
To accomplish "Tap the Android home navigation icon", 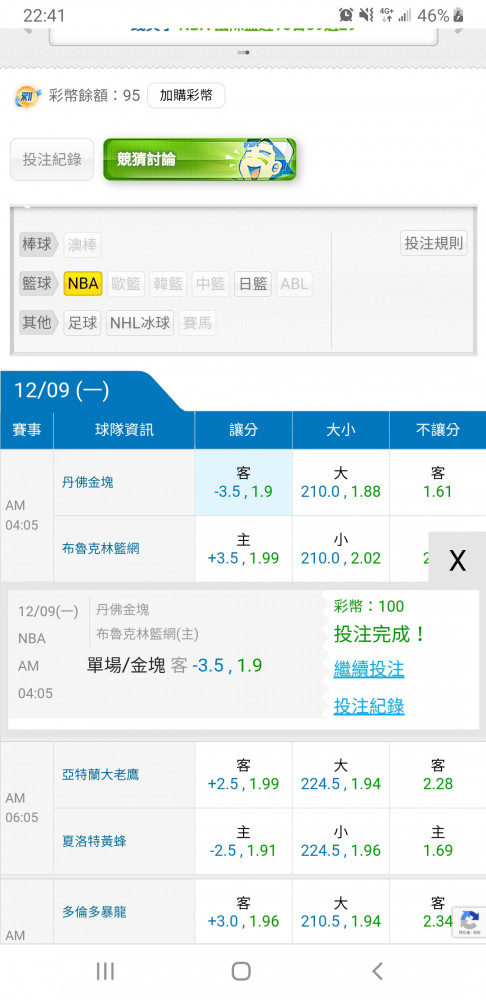I will (x=241, y=971).
